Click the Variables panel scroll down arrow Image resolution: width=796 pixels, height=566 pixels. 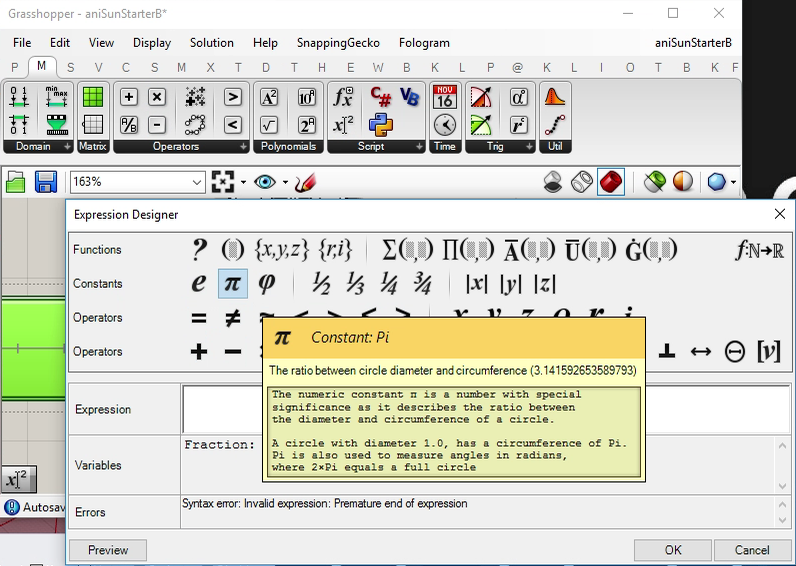click(x=782, y=486)
